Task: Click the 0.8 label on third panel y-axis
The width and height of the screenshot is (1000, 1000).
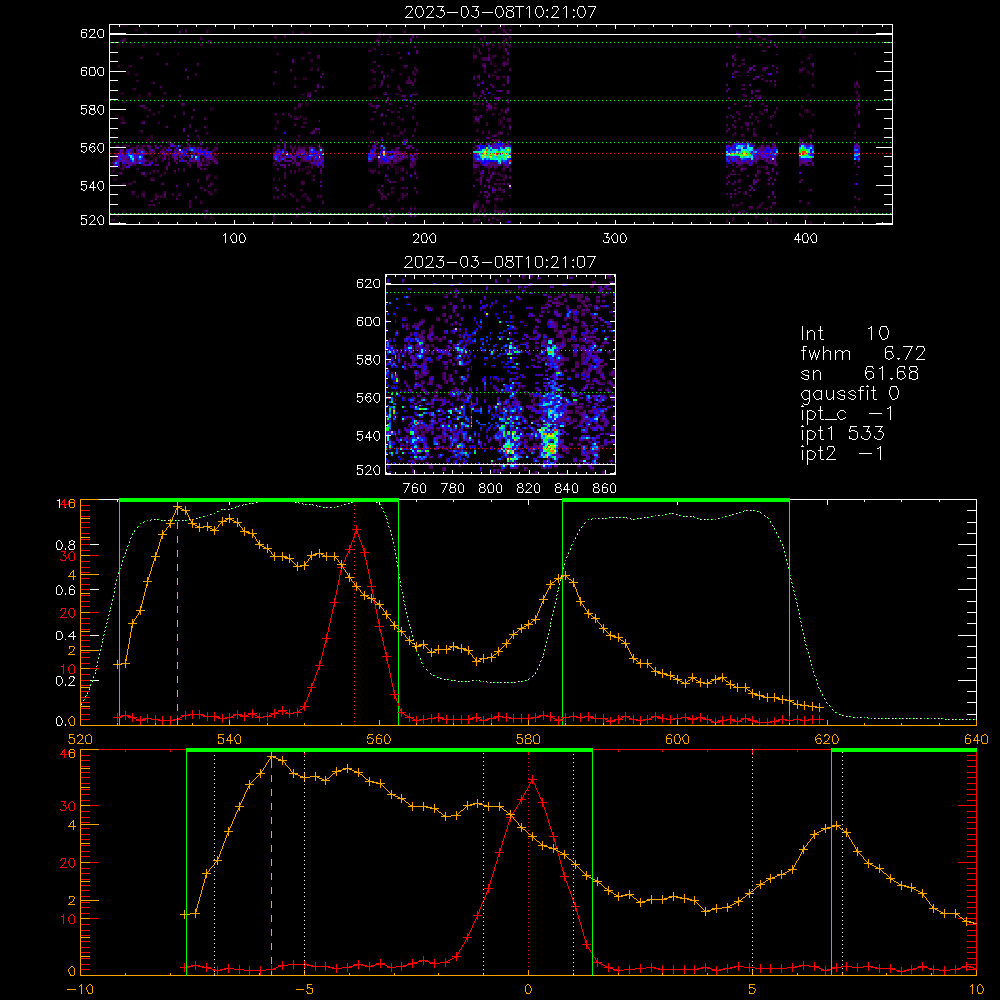Action: [65, 545]
